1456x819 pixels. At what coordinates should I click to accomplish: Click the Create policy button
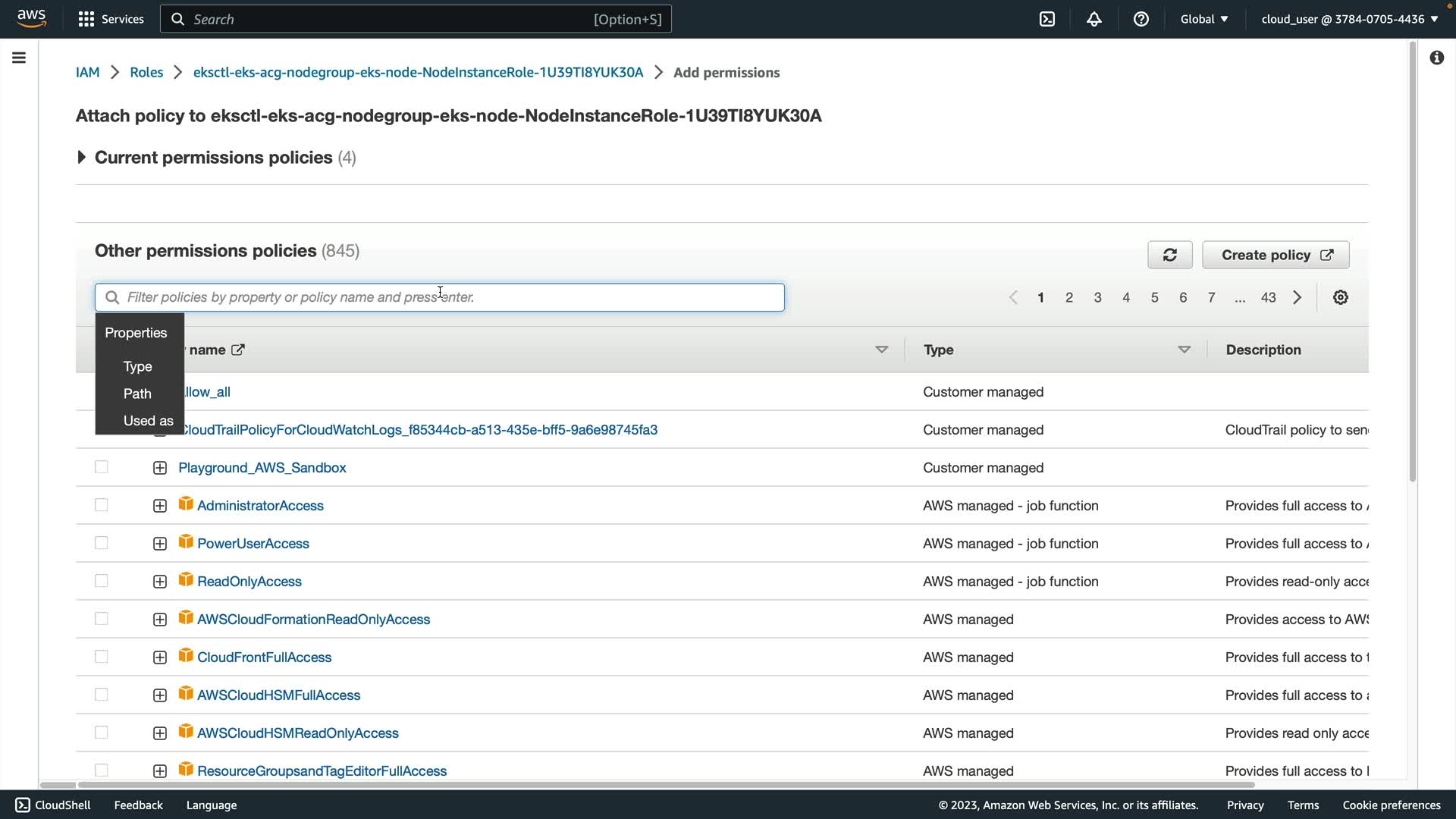(1276, 255)
